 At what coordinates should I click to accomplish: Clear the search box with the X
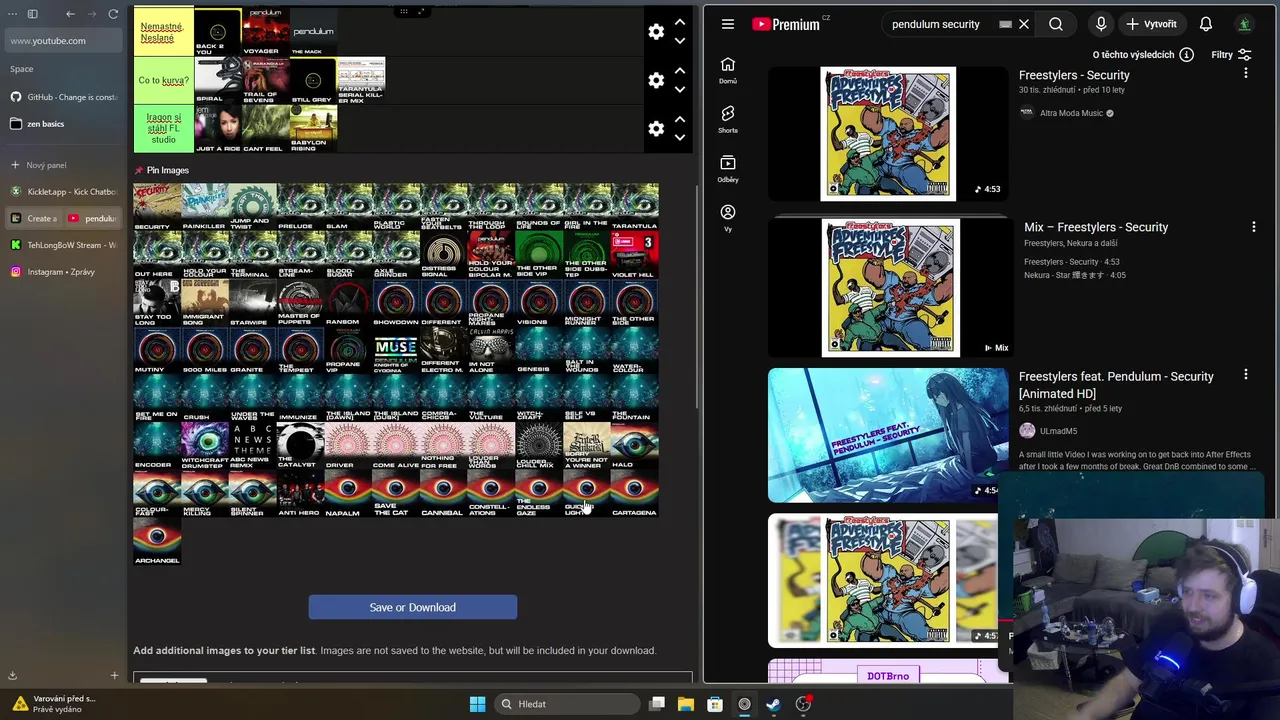pyautogui.click(x=1024, y=24)
